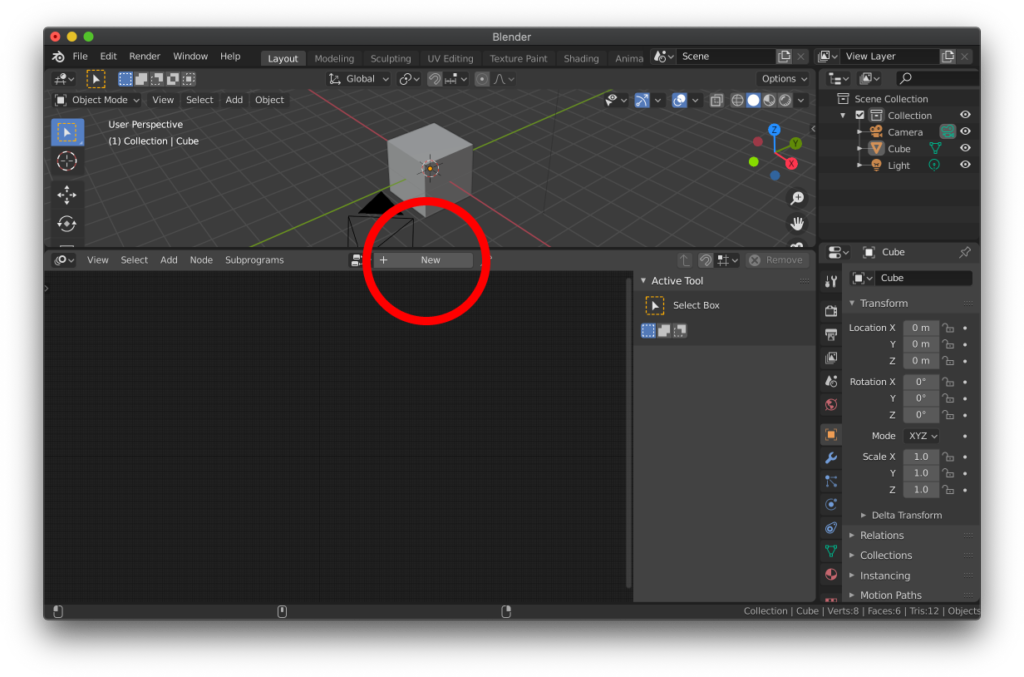Screen dimensions: 1024x677
Task: Click the Location X value field
Action: click(921, 328)
